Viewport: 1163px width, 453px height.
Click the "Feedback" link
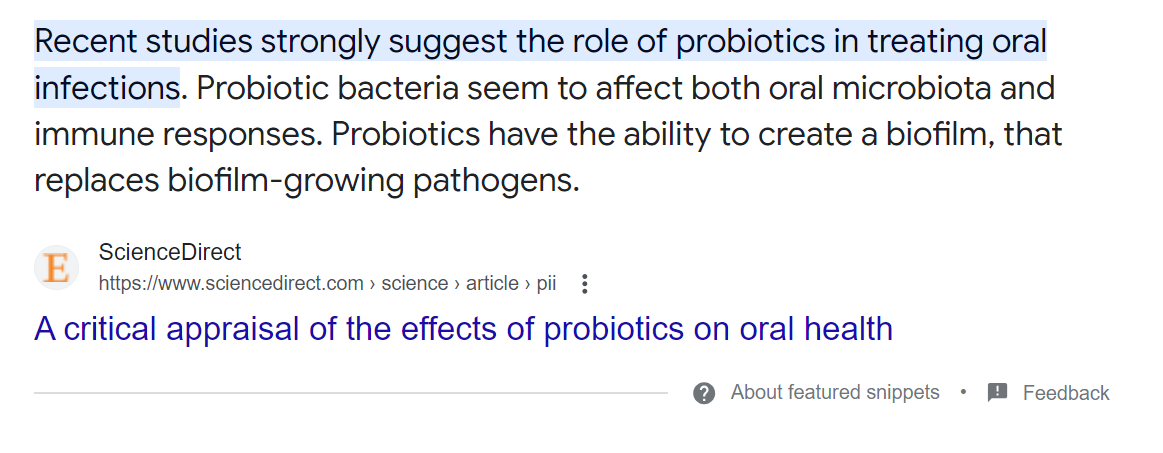pos(1065,393)
